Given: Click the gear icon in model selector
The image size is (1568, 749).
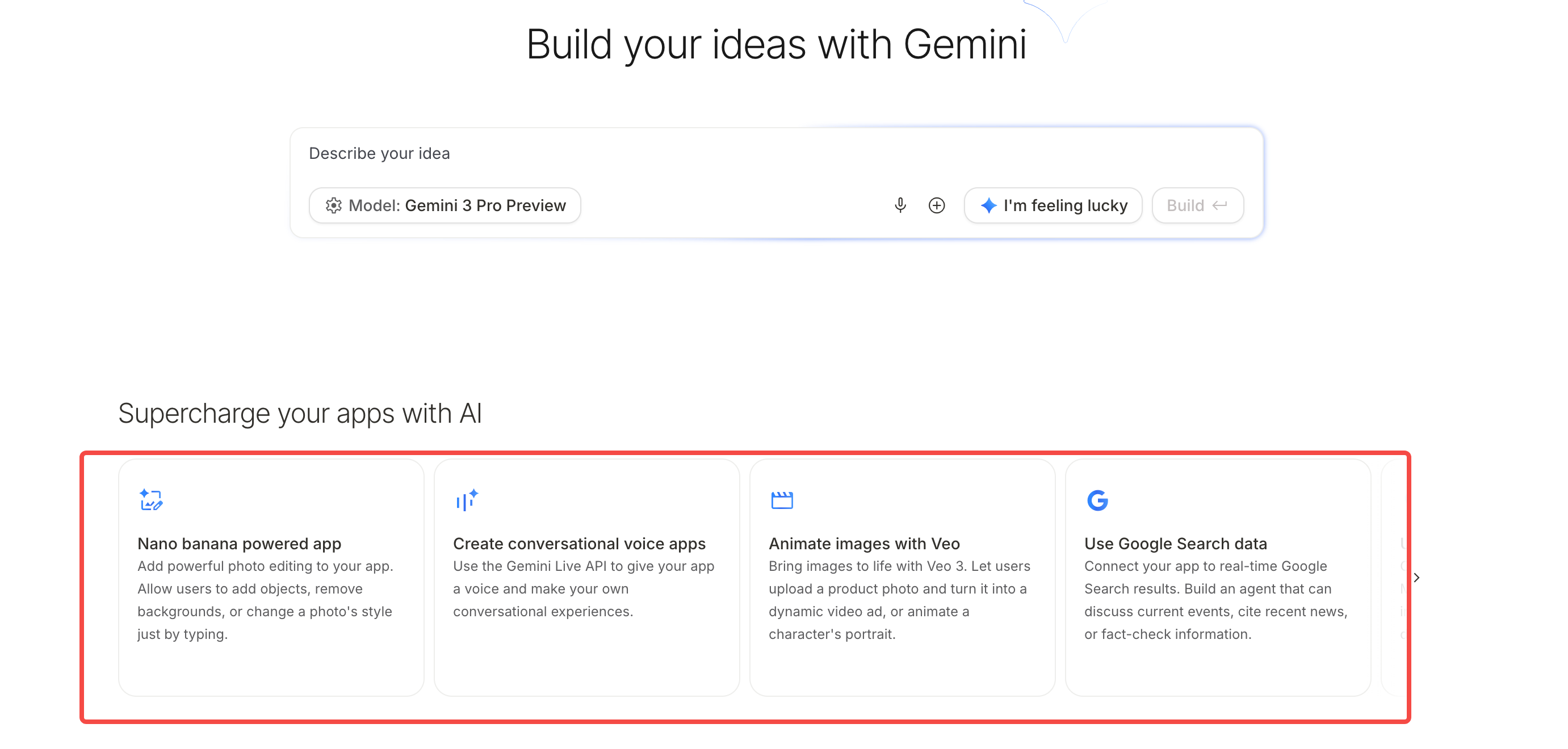Looking at the screenshot, I should pyautogui.click(x=333, y=205).
